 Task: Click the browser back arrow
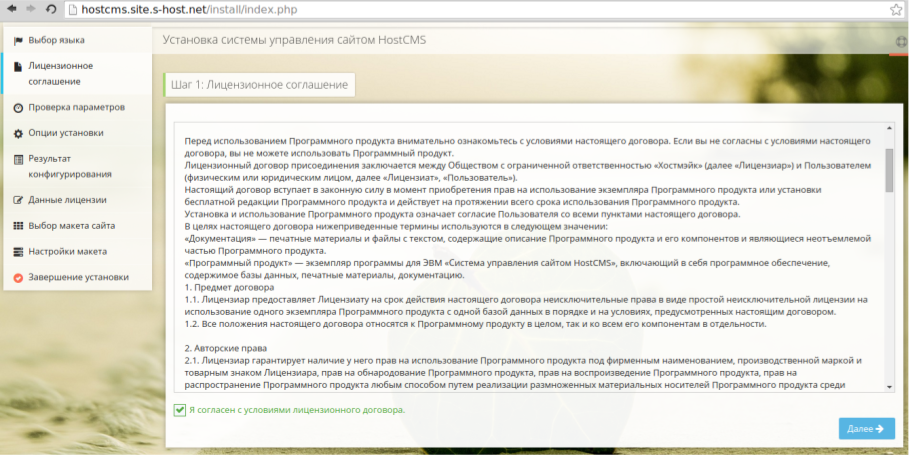pos(12,9)
